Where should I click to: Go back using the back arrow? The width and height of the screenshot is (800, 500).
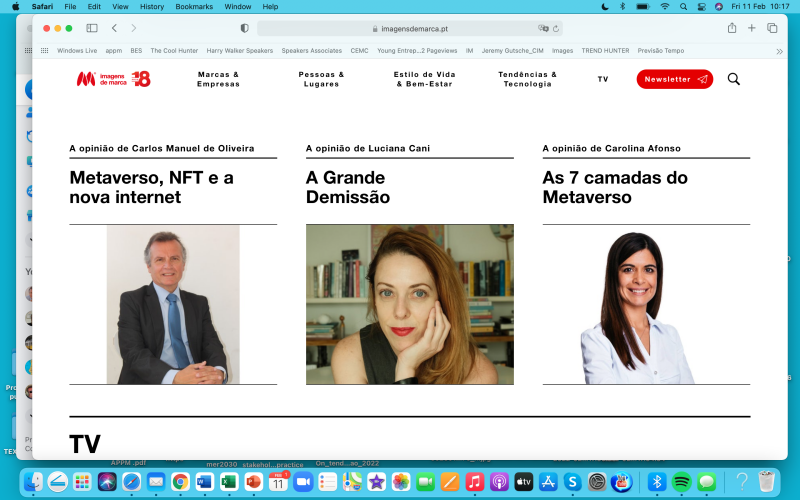click(114, 28)
